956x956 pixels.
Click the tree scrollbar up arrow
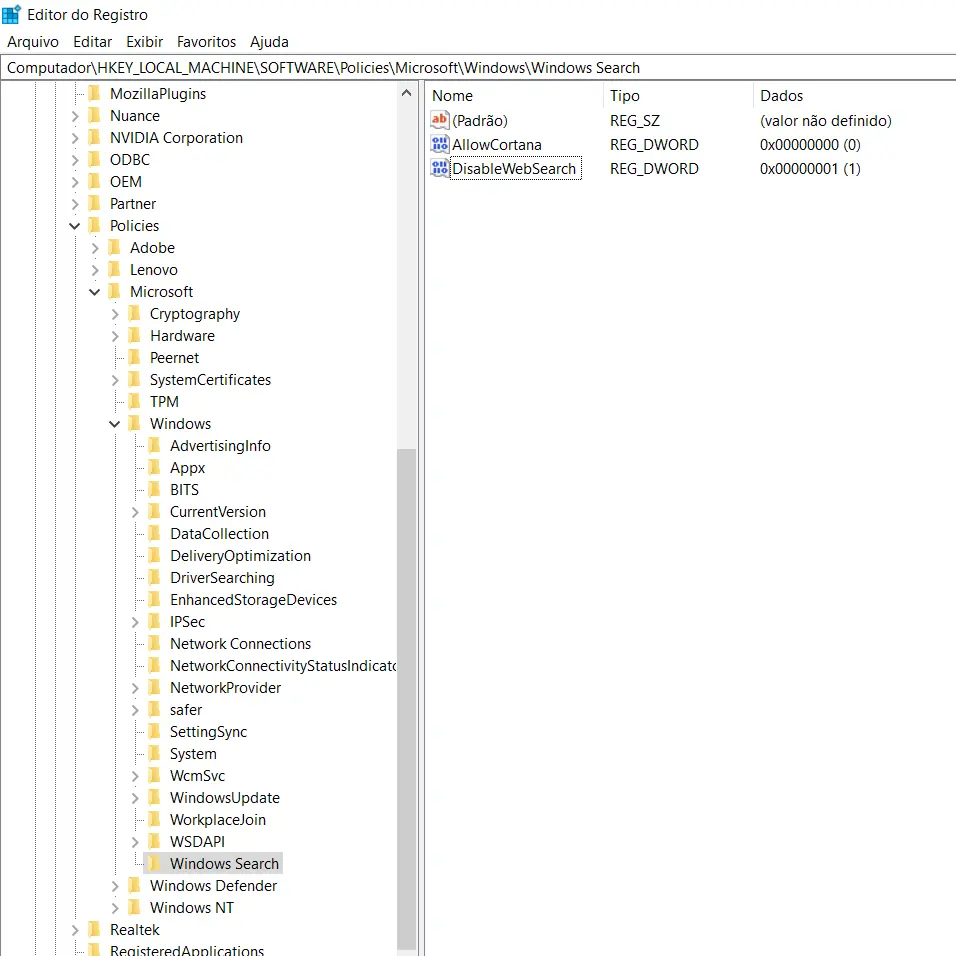[406, 93]
